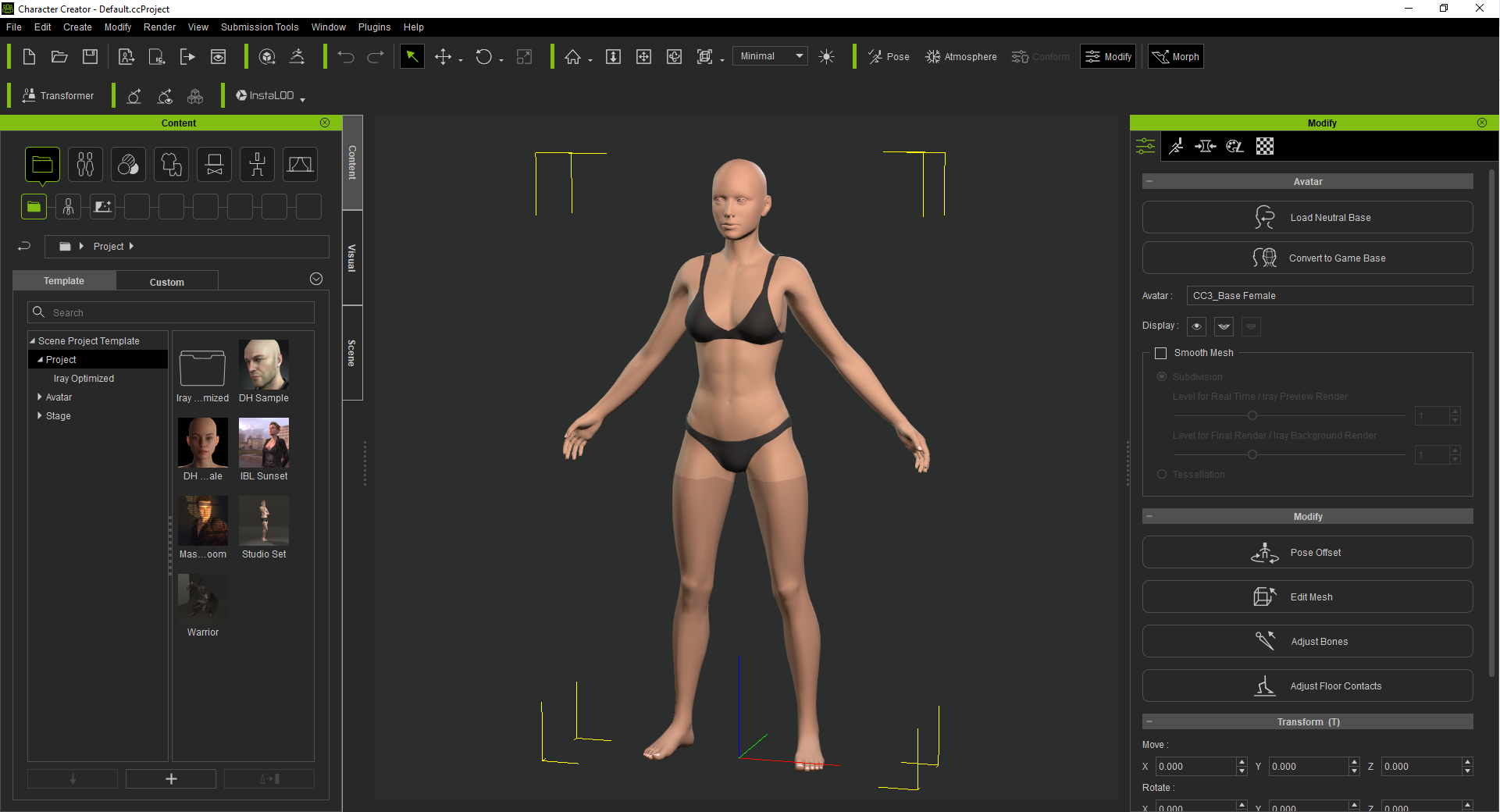Select the Cloth shirt-and-pants content category

click(171, 165)
